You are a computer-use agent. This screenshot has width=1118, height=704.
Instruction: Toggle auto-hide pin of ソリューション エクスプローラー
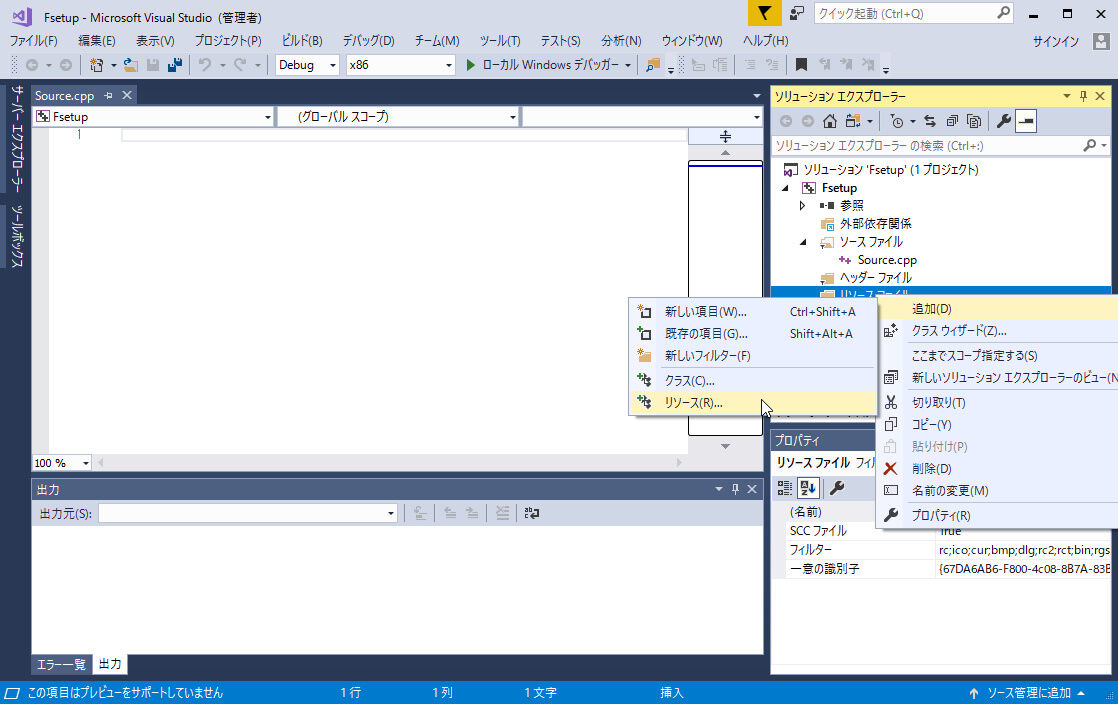(1083, 96)
